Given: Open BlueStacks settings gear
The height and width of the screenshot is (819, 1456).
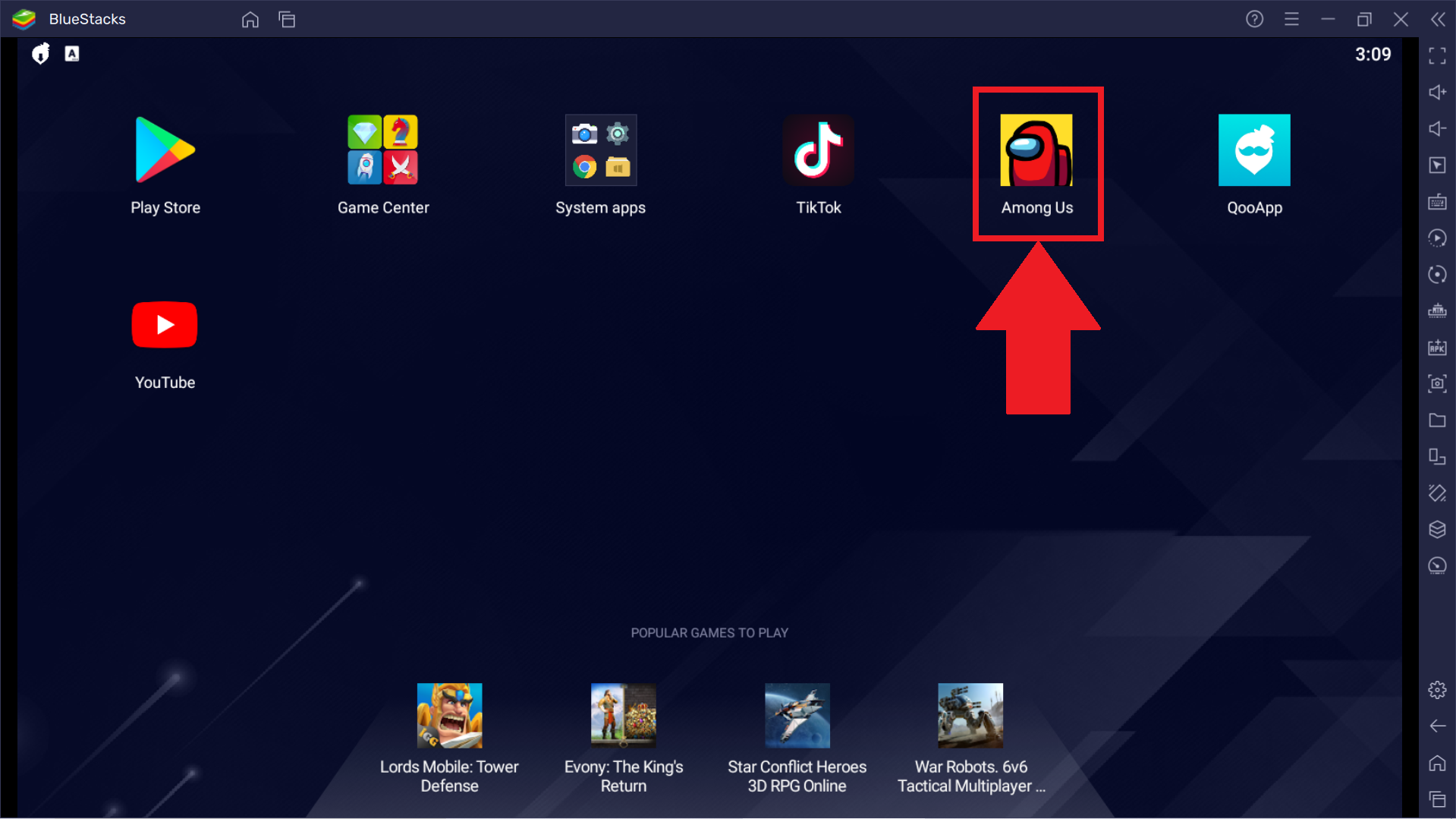Looking at the screenshot, I should (x=1437, y=690).
